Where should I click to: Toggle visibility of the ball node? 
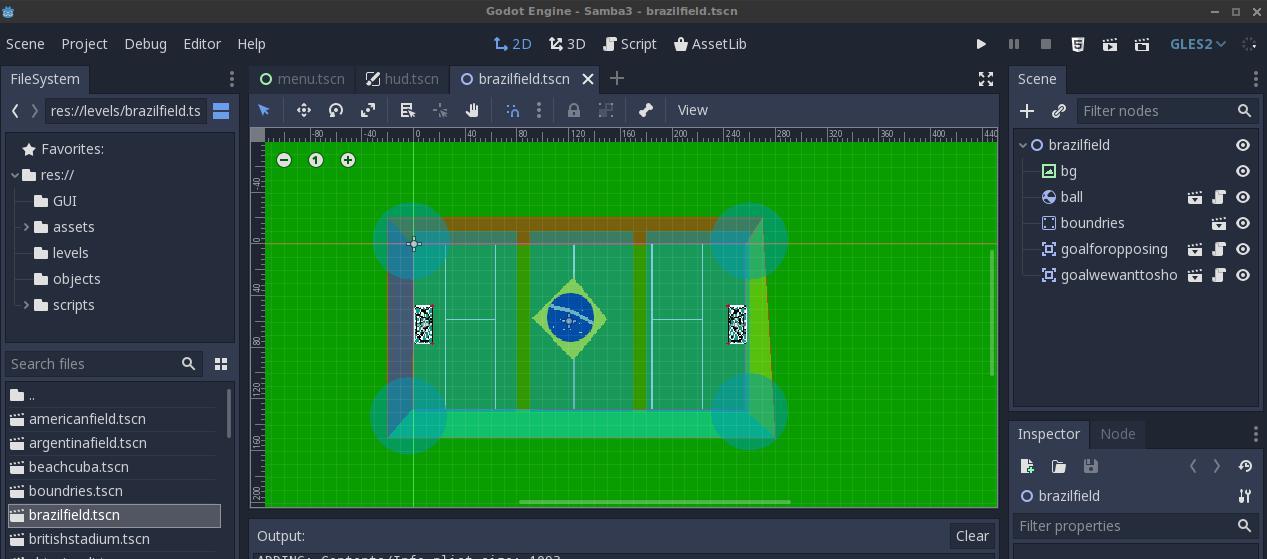tap(1243, 197)
